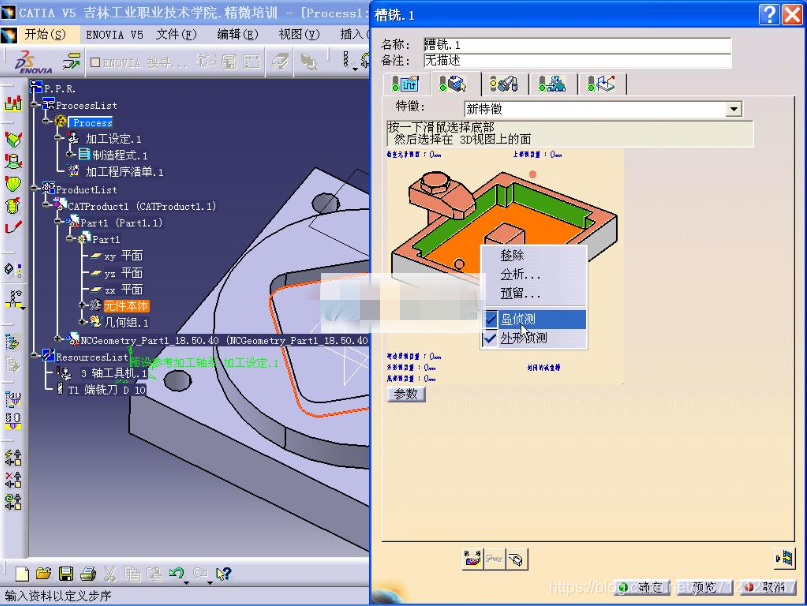Click the Save floppy-disk icon
The height and width of the screenshot is (606, 807).
(x=66, y=573)
